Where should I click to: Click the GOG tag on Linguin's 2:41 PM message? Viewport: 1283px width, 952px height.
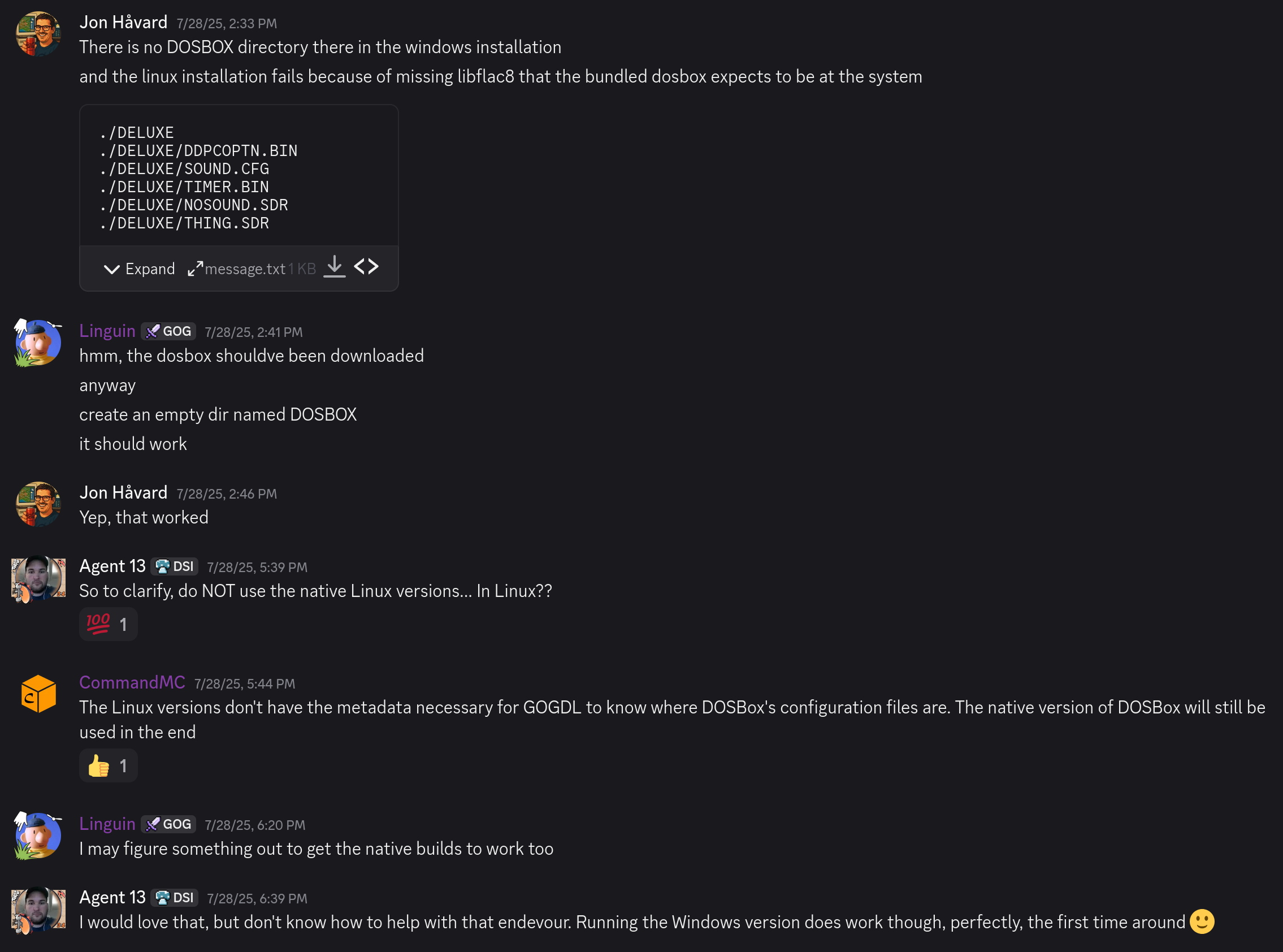click(x=169, y=331)
